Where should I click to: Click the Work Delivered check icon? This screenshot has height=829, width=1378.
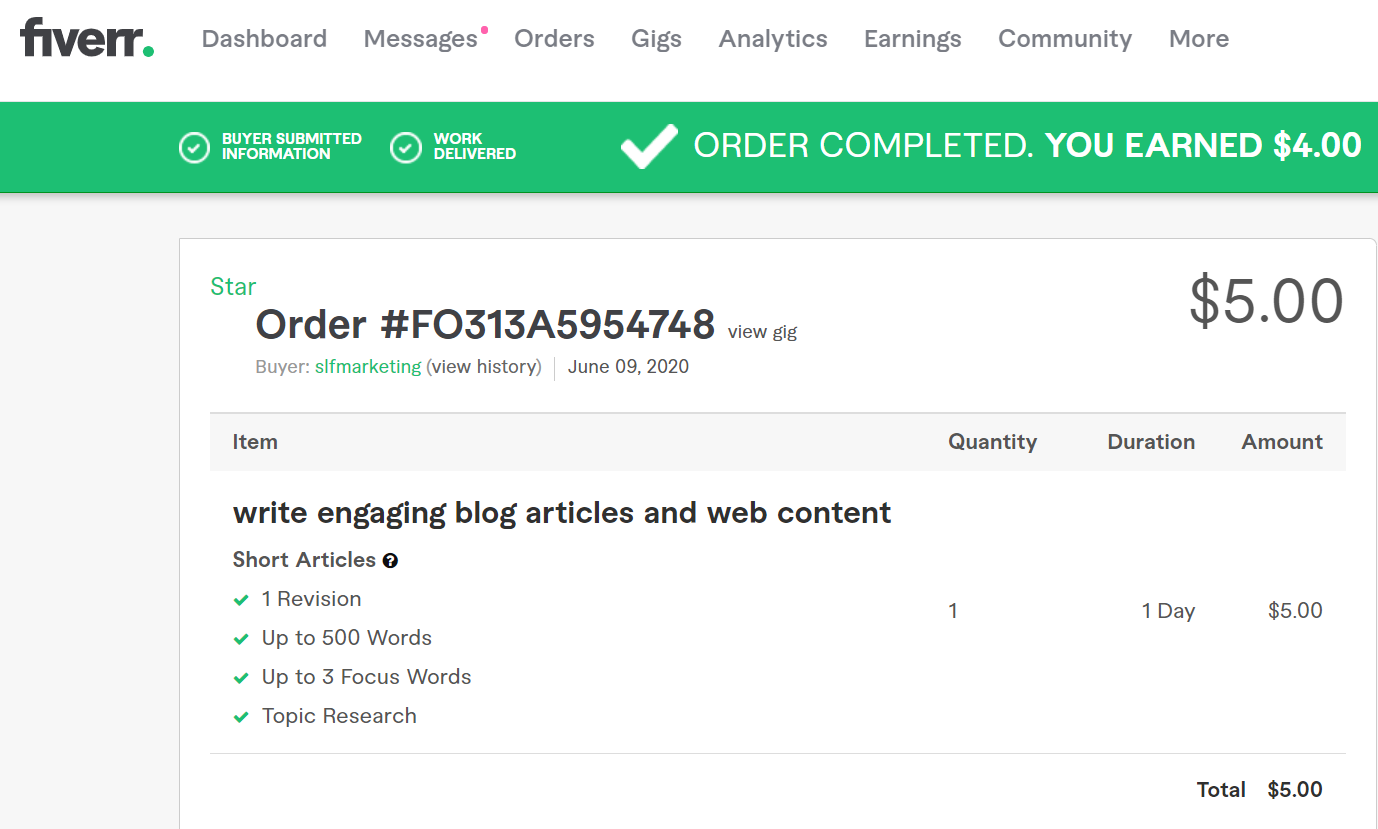pyautogui.click(x=405, y=147)
